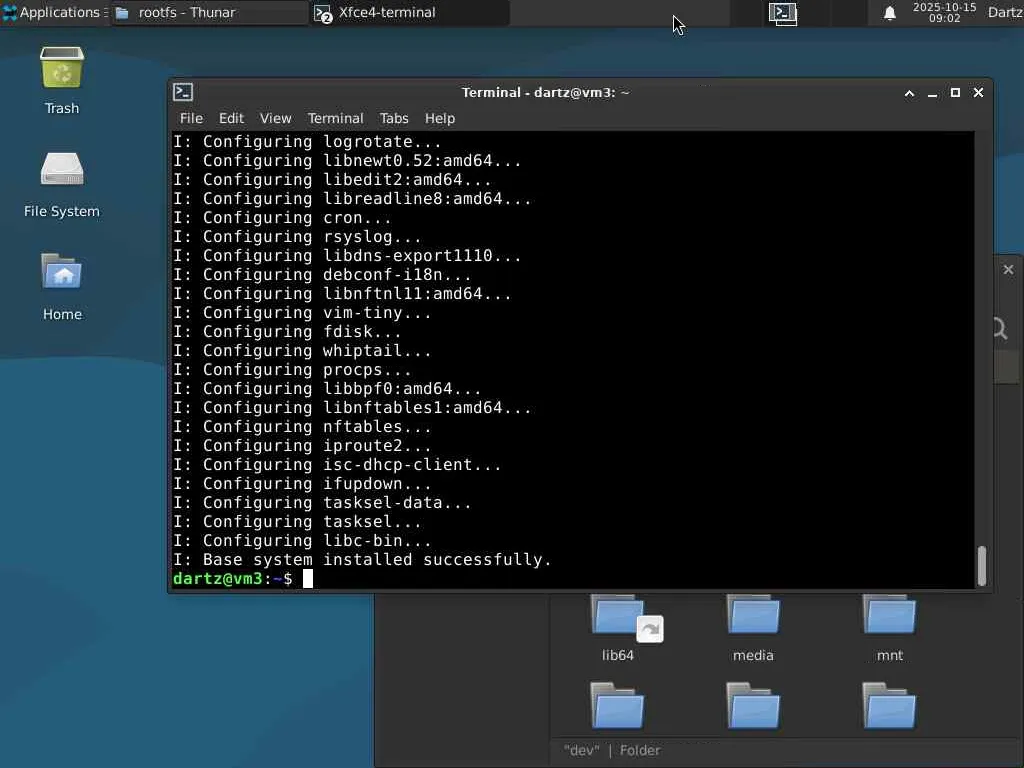
Task: Click the 'Configuring logrotate...' line
Action: [322, 142]
